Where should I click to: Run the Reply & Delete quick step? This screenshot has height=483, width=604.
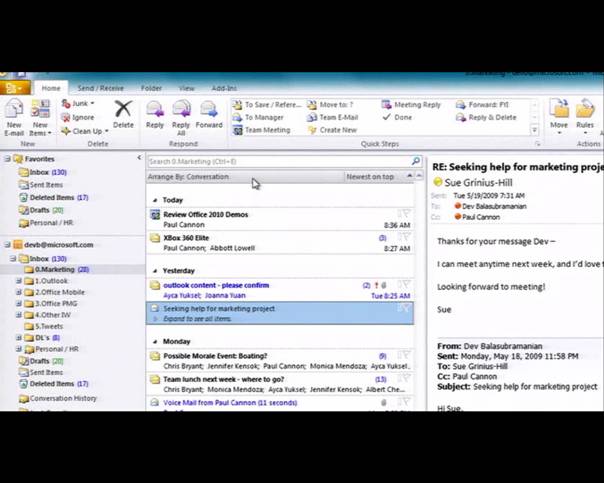486,117
